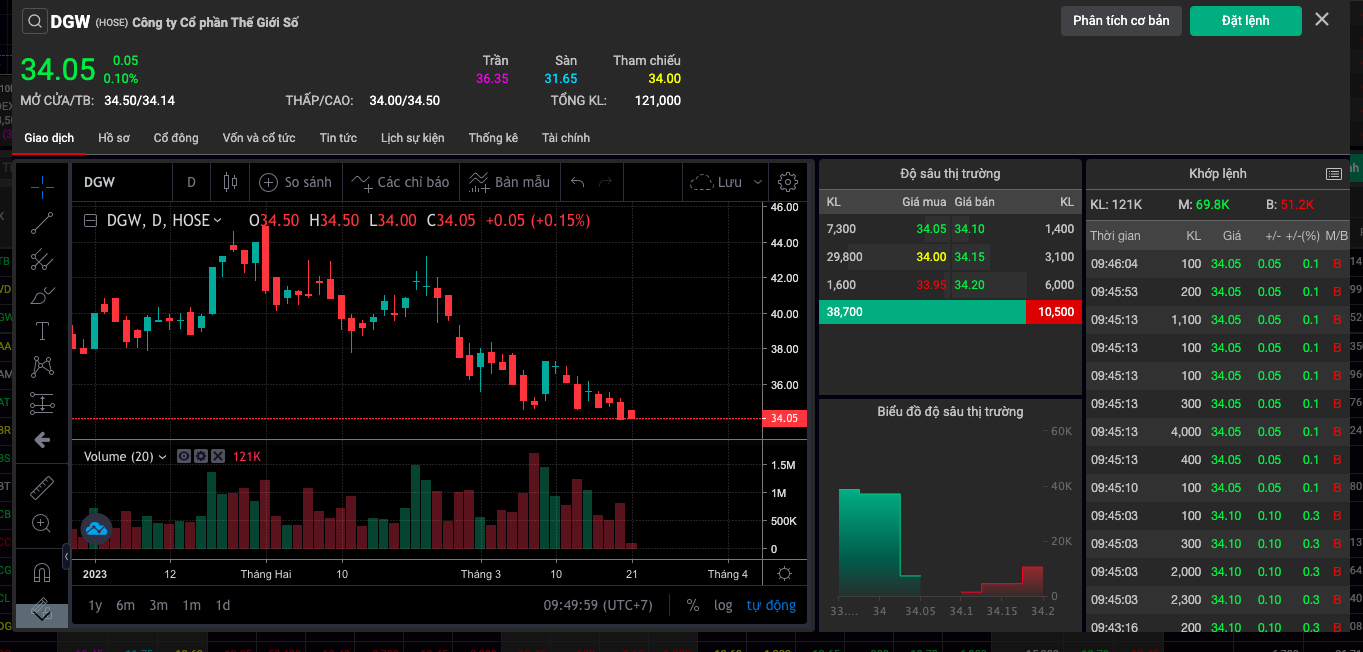Select the pitchfork and Gann tools icon

pyautogui.click(x=42, y=260)
